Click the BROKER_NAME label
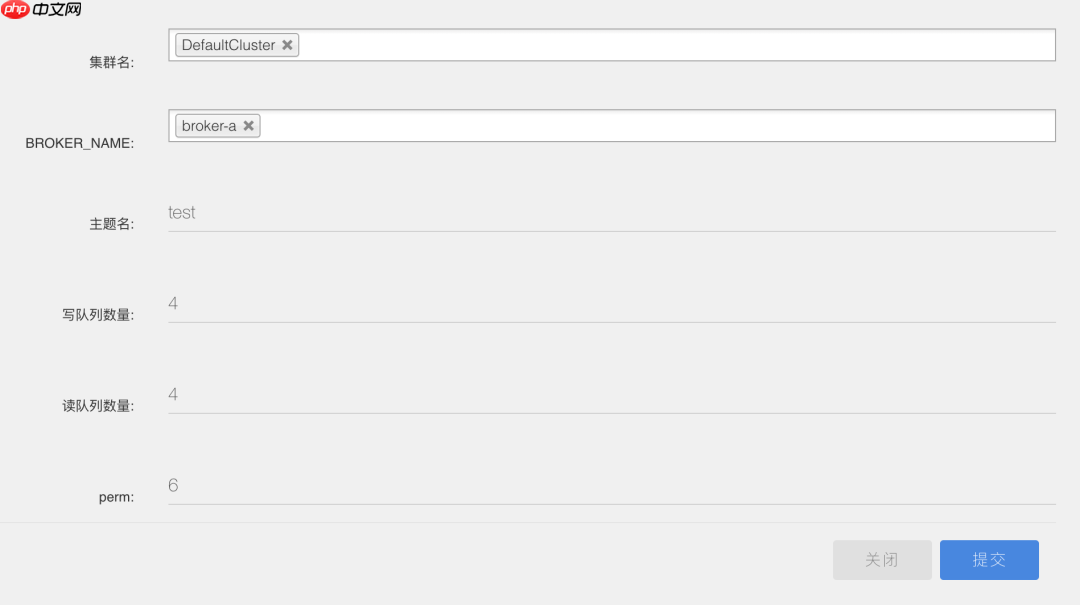Viewport: 1080px width, 605px height. (x=79, y=143)
